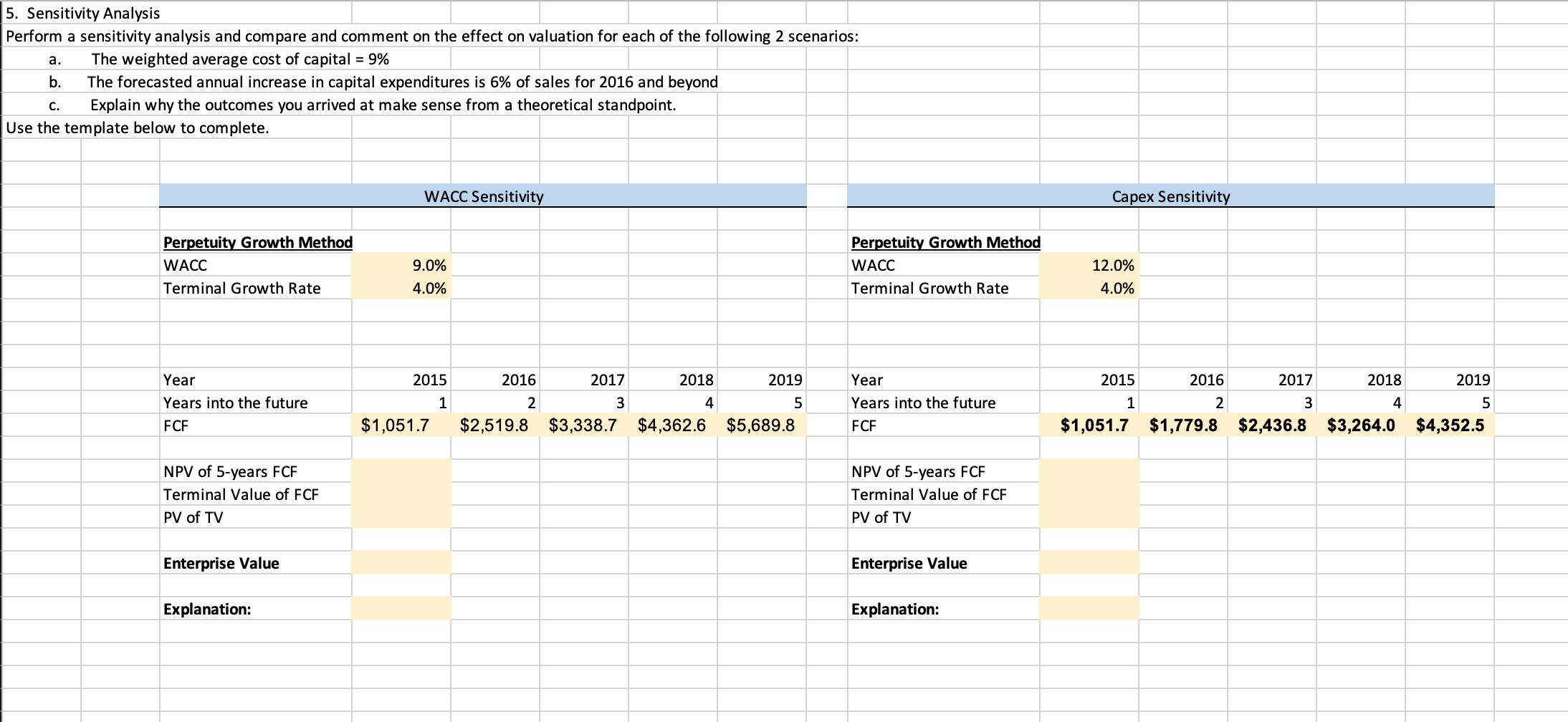The height and width of the screenshot is (722, 1568).
Task: Select the Enterprise Value input cell under Capex Sensitivity
Action: 1088,563
